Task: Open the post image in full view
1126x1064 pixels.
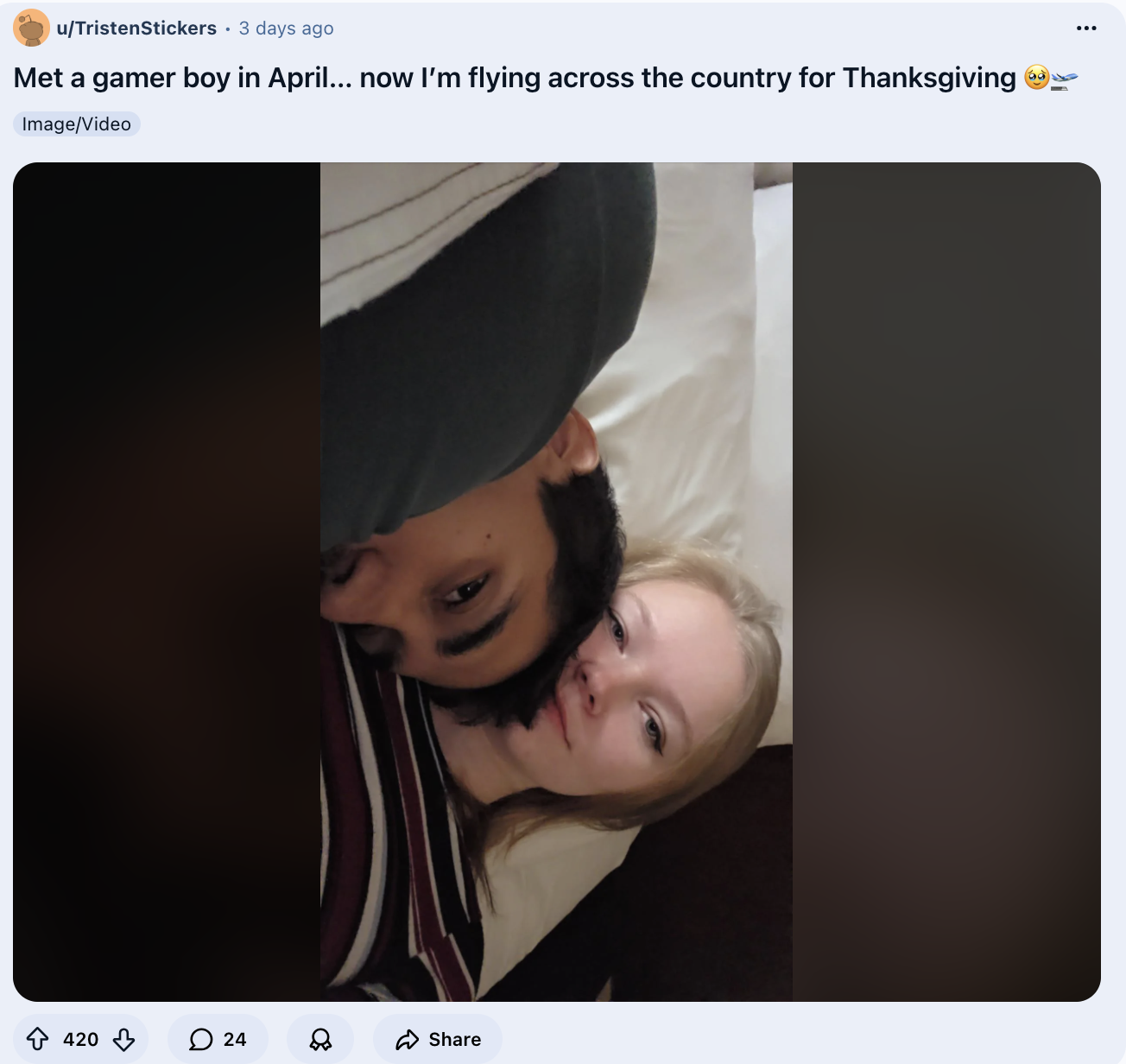Action: pos(557,582)
